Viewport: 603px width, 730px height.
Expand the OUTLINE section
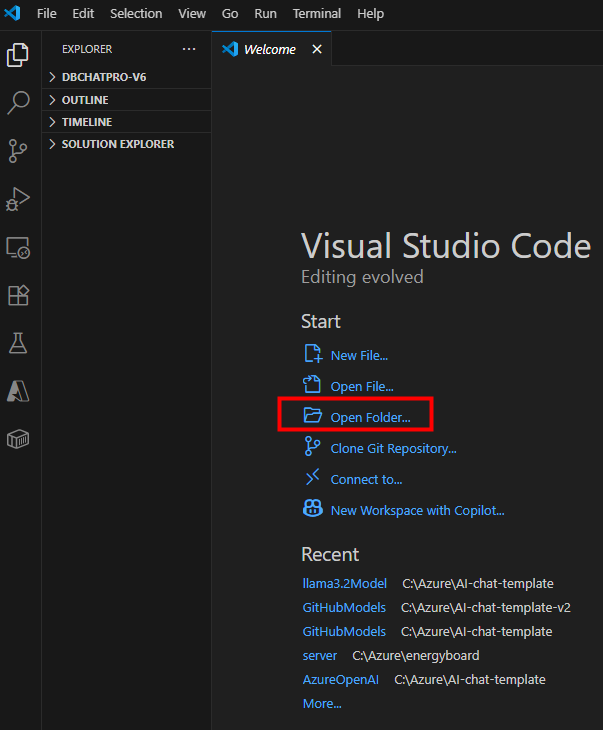pyautogui.click(x=127, y=100)
